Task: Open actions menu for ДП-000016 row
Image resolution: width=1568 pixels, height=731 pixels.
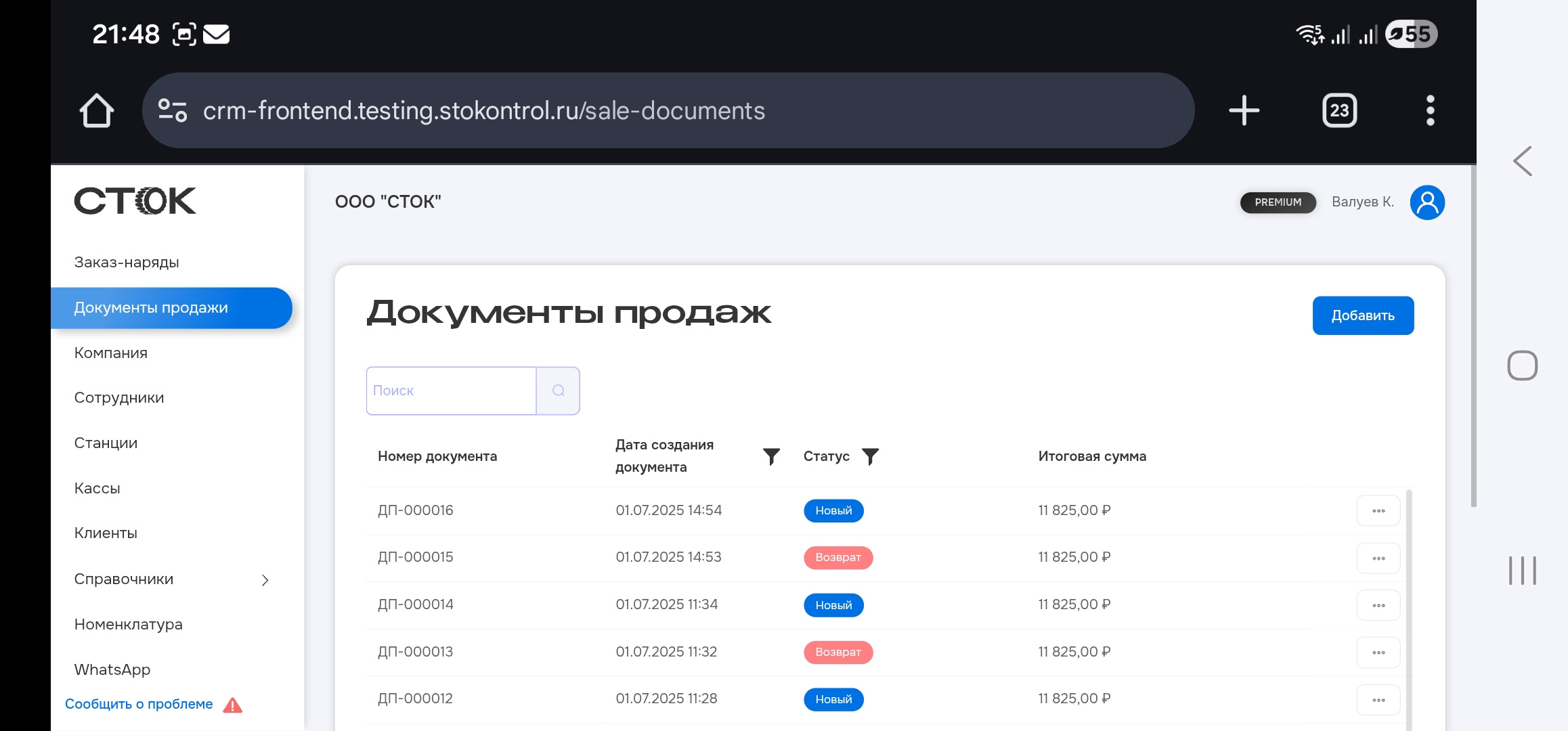Action: (x=1378, y=511)
